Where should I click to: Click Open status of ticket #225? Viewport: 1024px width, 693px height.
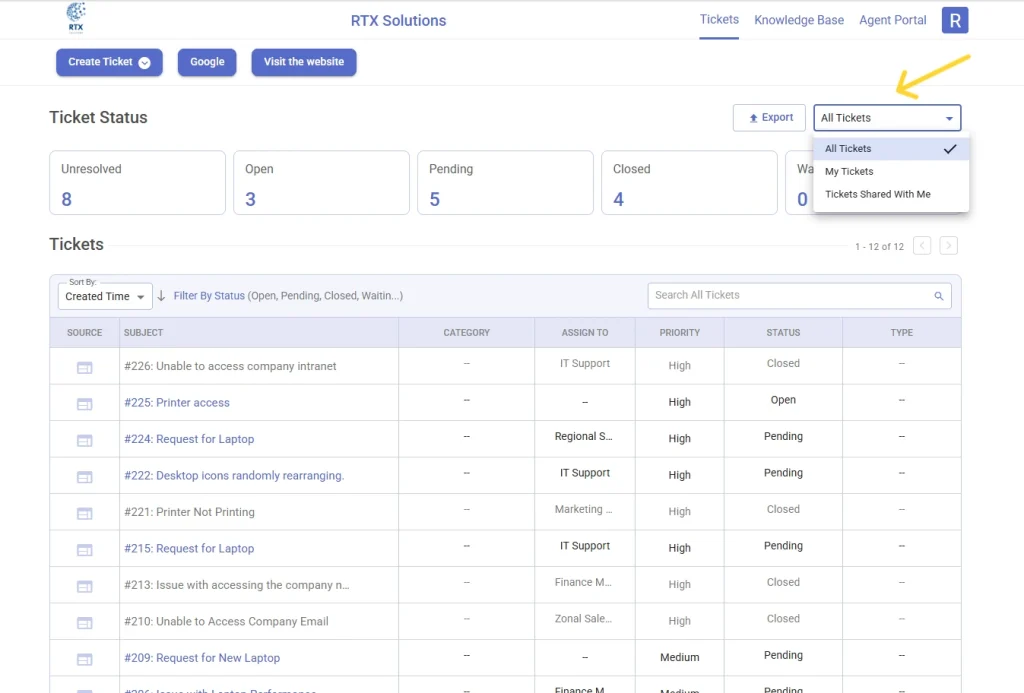click(x=783, y=400)
